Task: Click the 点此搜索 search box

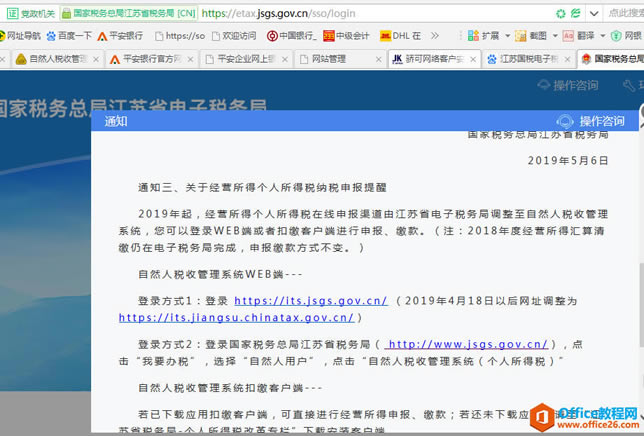Action: pyautogui.click(x=625, y=14)
